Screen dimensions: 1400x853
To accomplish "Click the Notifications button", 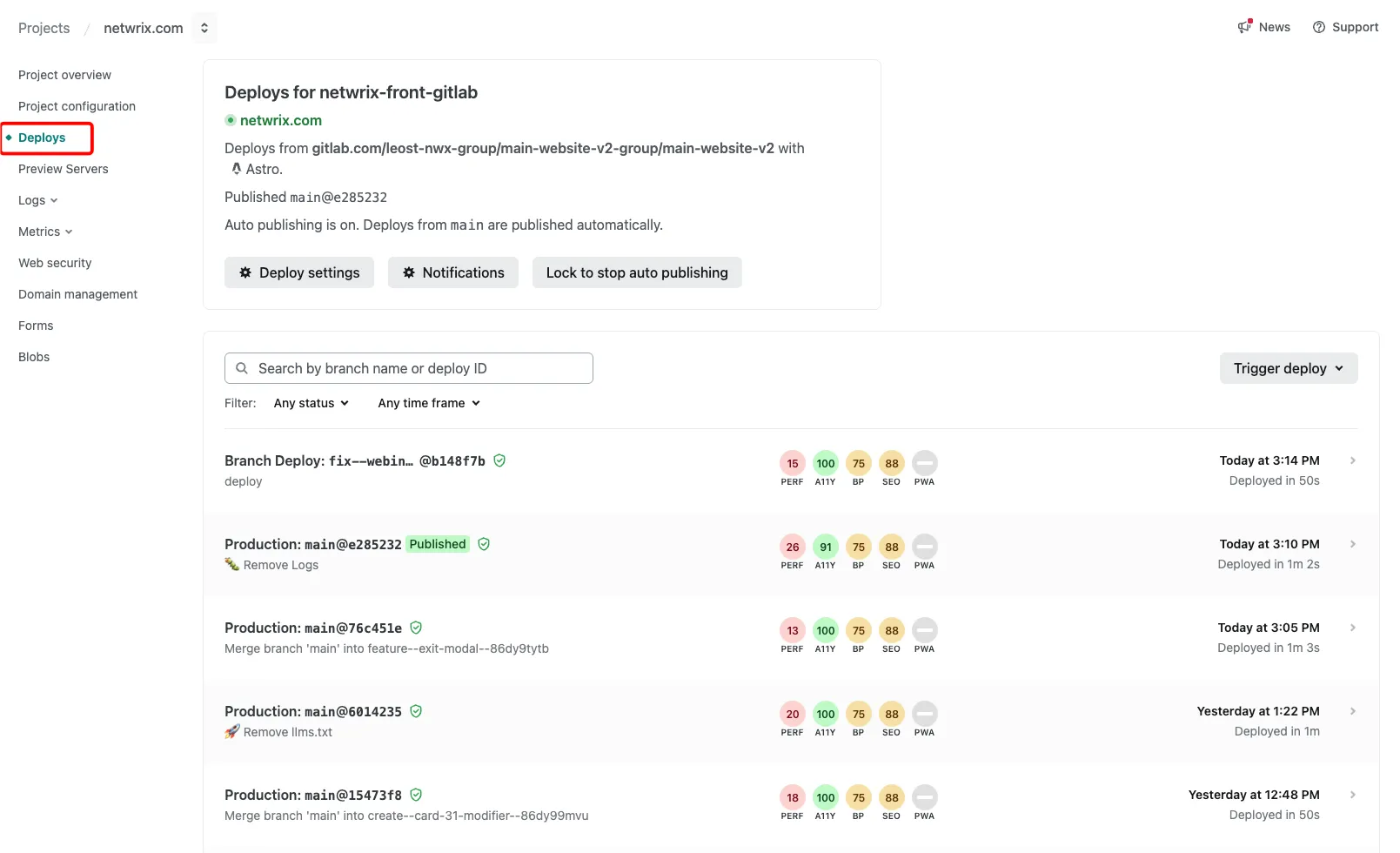I will pyautogui.click(x=453, y=272).
